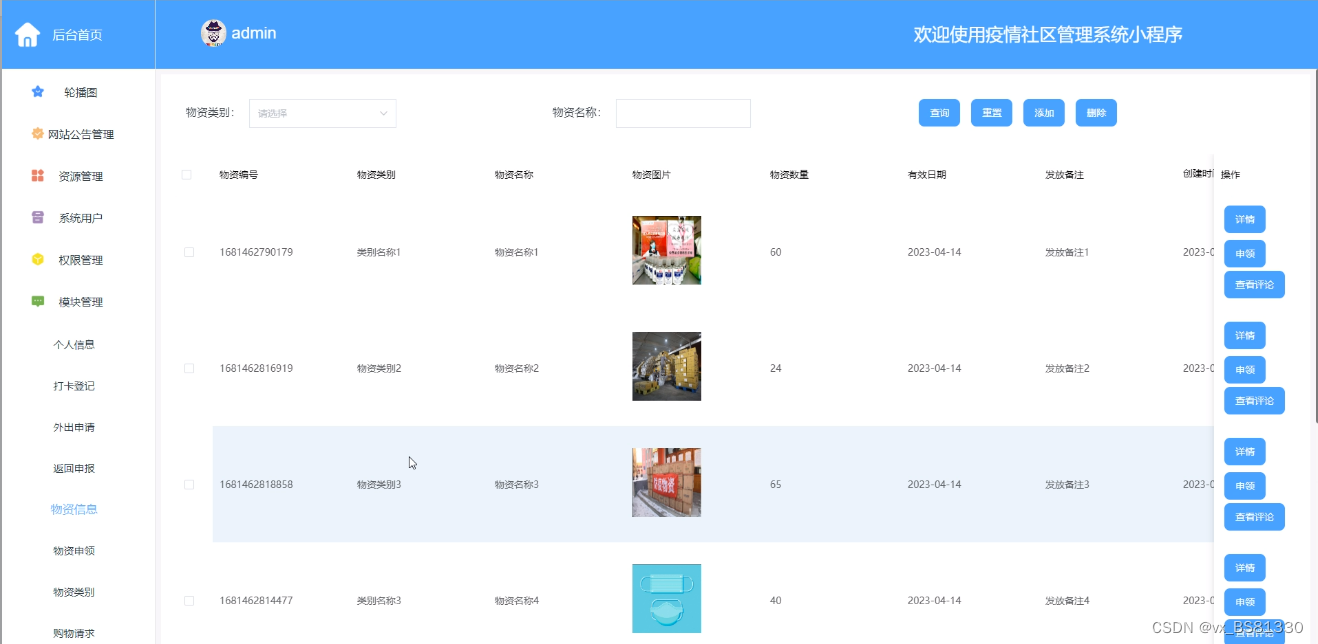Click 申领 for 物资名称3 row
This screenshot has width=1318, height=644.
[x=1245, y=485]
